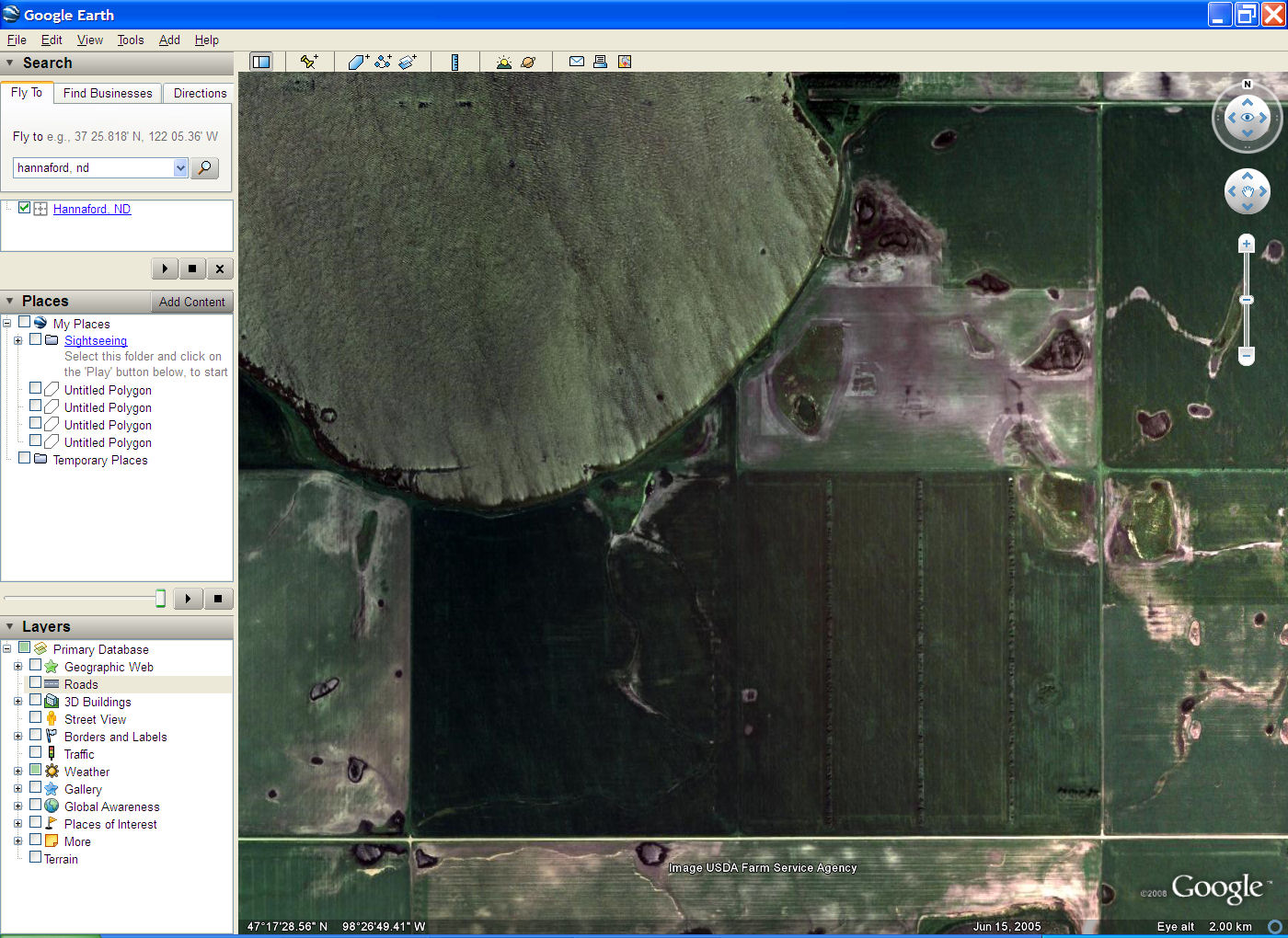Expand the Gallery layer node
Screen dimensions: 1288x938
tap(17, 789)
